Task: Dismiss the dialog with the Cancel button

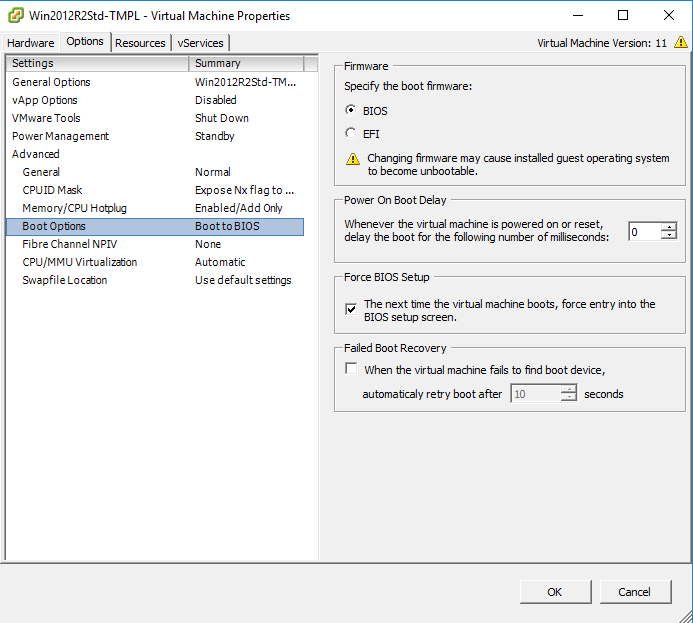Action: (635, 592)
